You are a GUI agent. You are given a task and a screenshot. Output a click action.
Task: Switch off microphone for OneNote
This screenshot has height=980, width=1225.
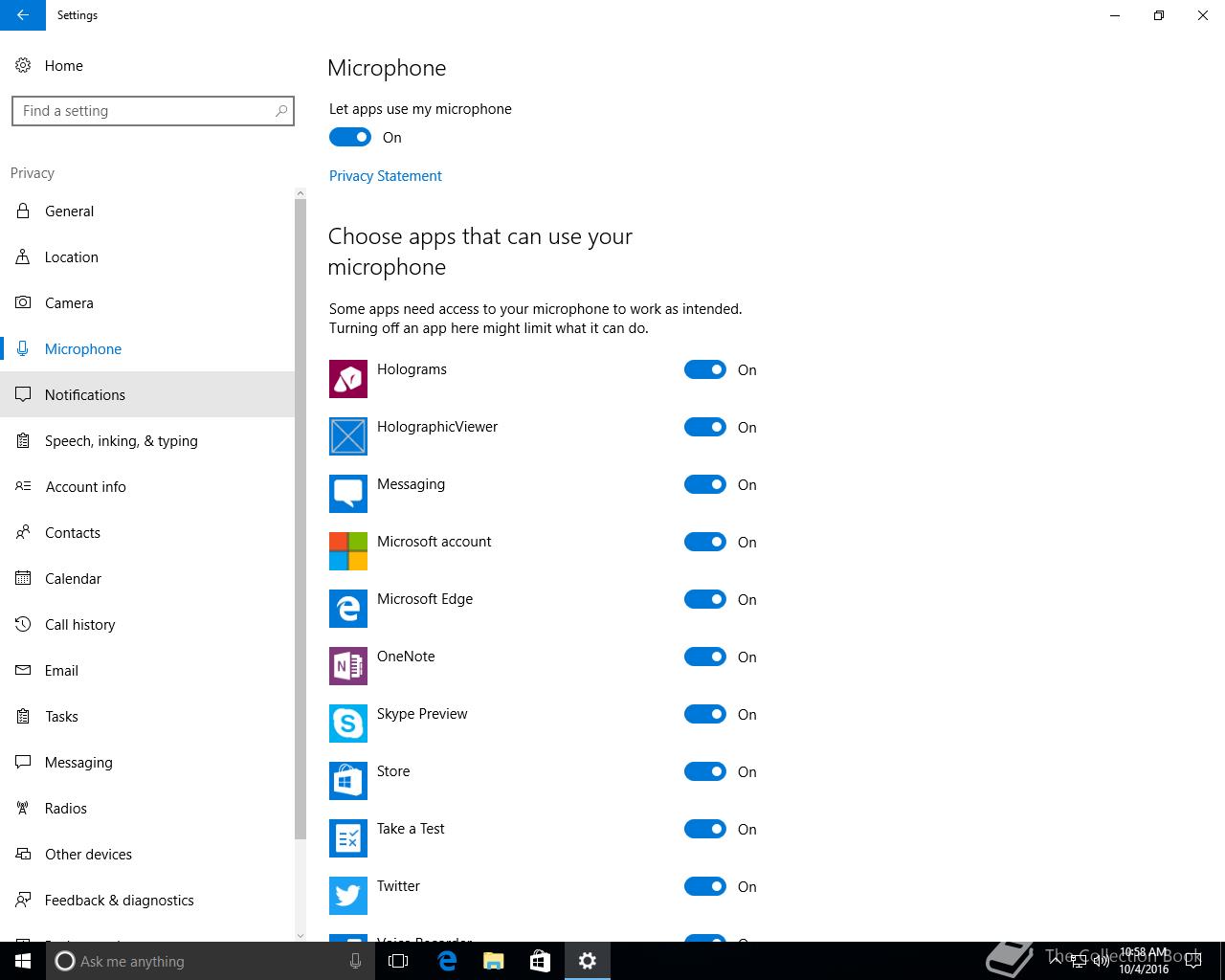(x=705, y=657)
